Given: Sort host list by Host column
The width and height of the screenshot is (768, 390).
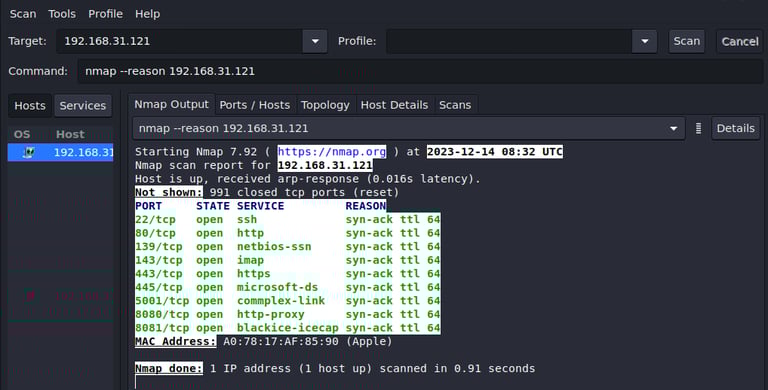Looking at the screenshot, I should (71, 134).
